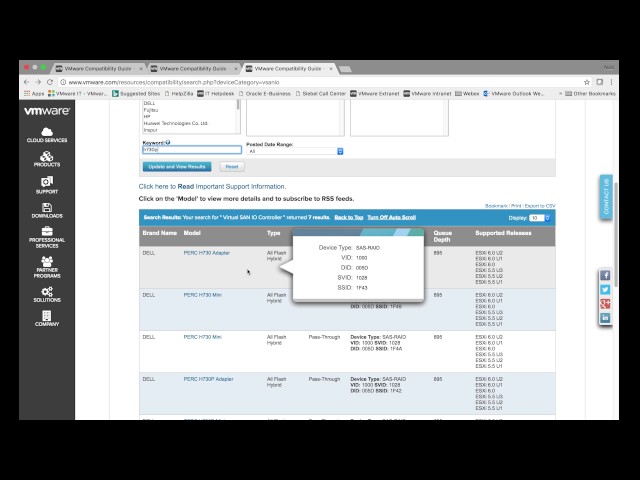Click the Export to CSV link
Viewport: 640px width, 480px height.
(540, 206)
